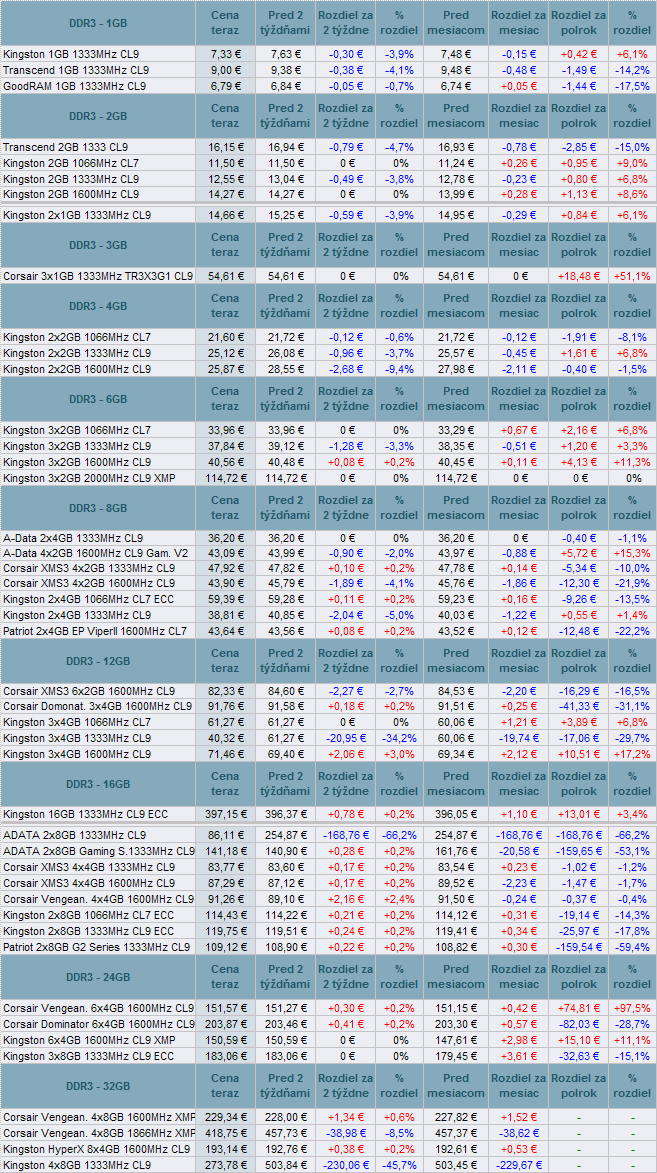657x1173 pixels.
Task: Select A-Data 2x4GB 1333MHz CL9 product name
Action: [73, 539]
